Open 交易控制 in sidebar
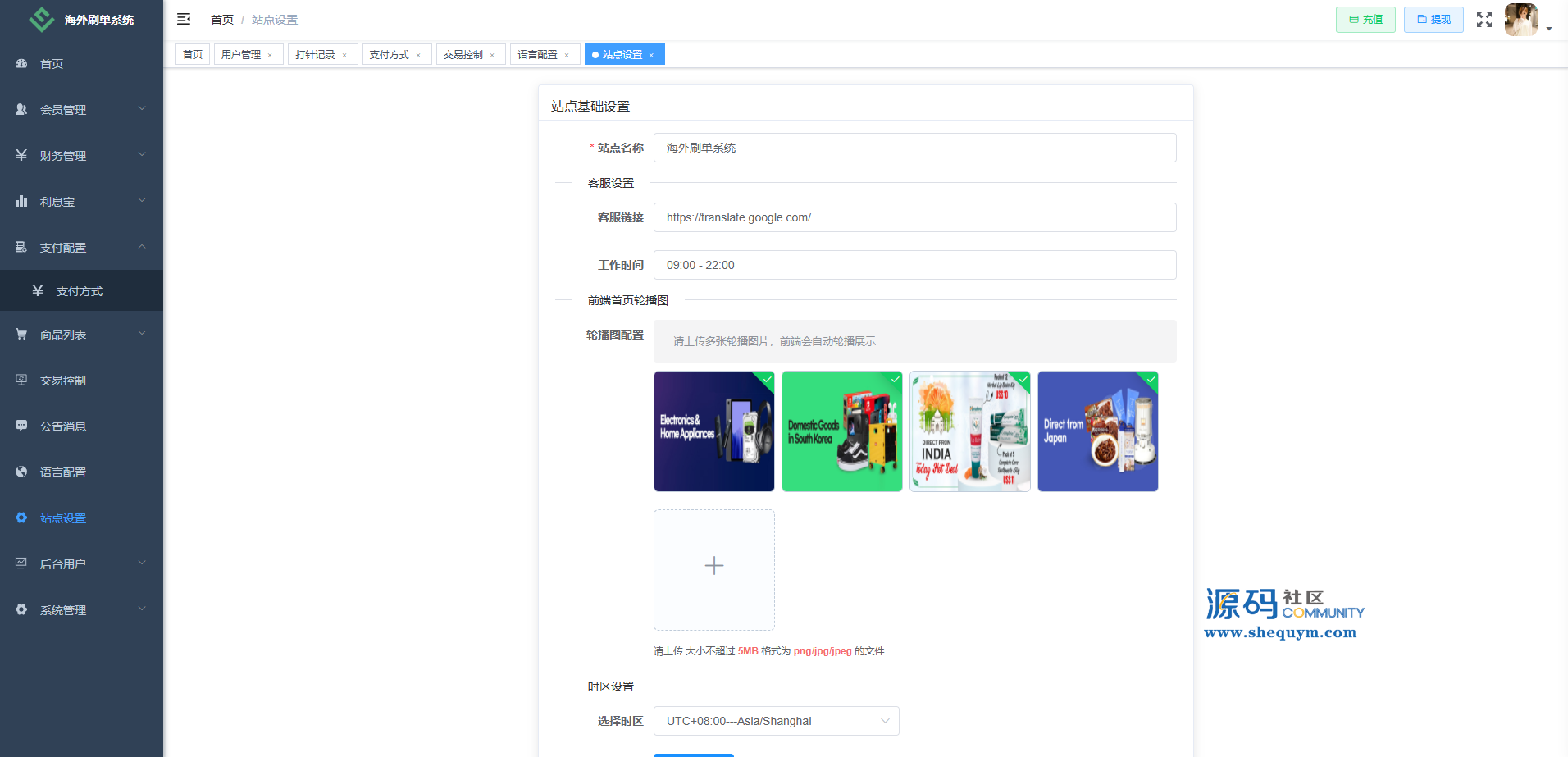Viewport: 1568px width, 757px height. tap(63, 381)
